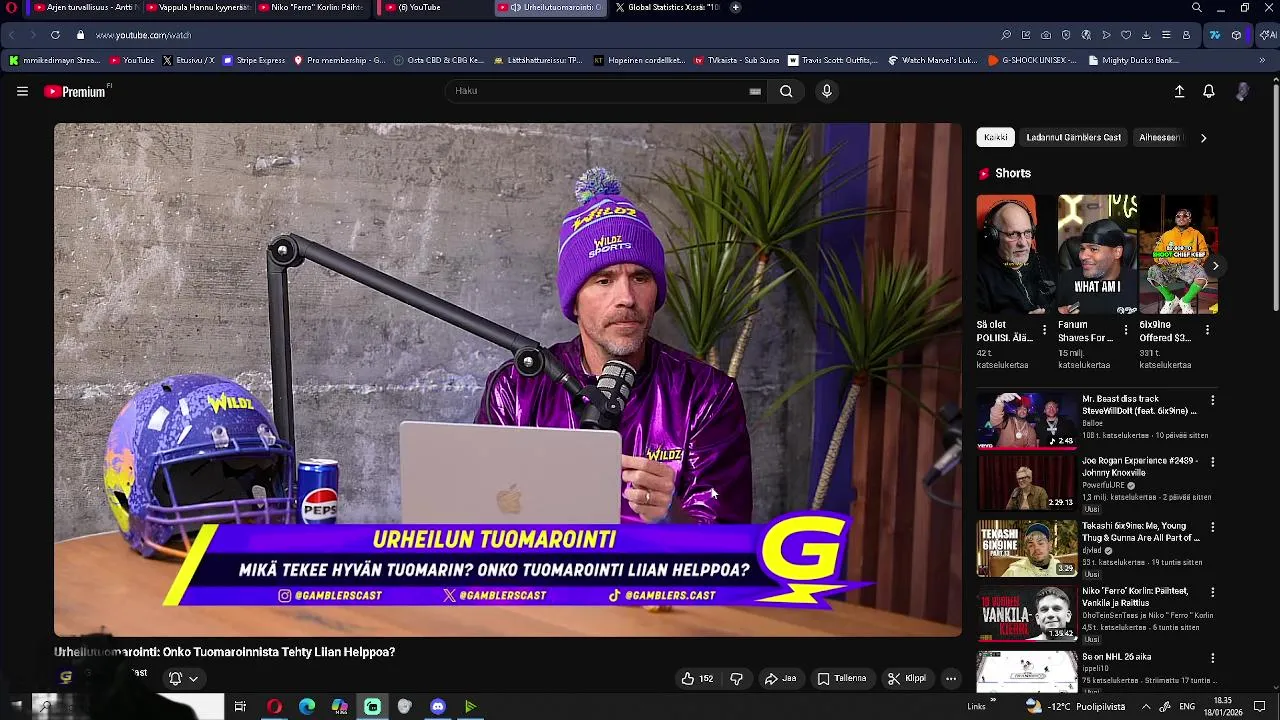Screen dimensions: 1280x720
Task: Open the 'Sä olet POLIISI' Short thumbnail
Action: (x=1014, y=254)
